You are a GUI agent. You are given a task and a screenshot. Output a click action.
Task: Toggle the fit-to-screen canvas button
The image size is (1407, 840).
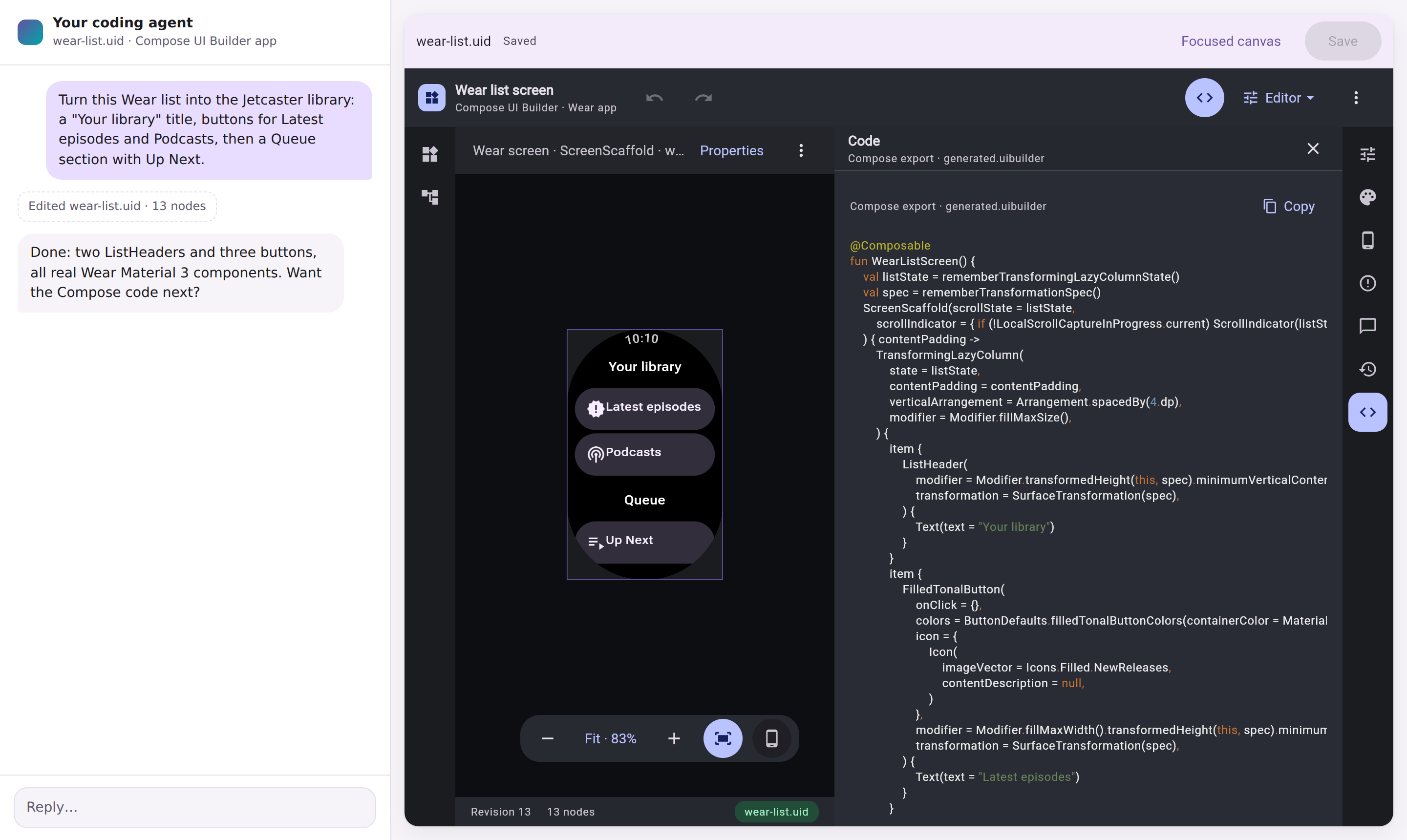(723, 738)
